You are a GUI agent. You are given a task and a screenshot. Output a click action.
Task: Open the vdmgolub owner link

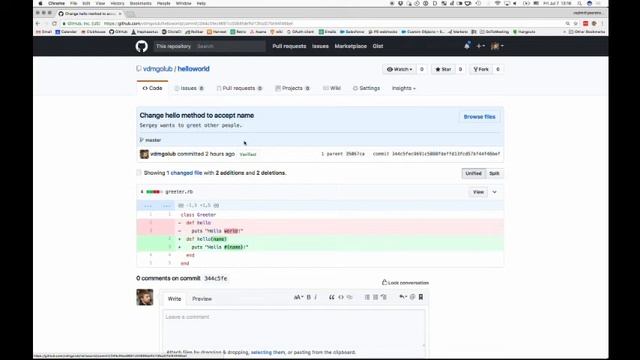coord(158,69)
